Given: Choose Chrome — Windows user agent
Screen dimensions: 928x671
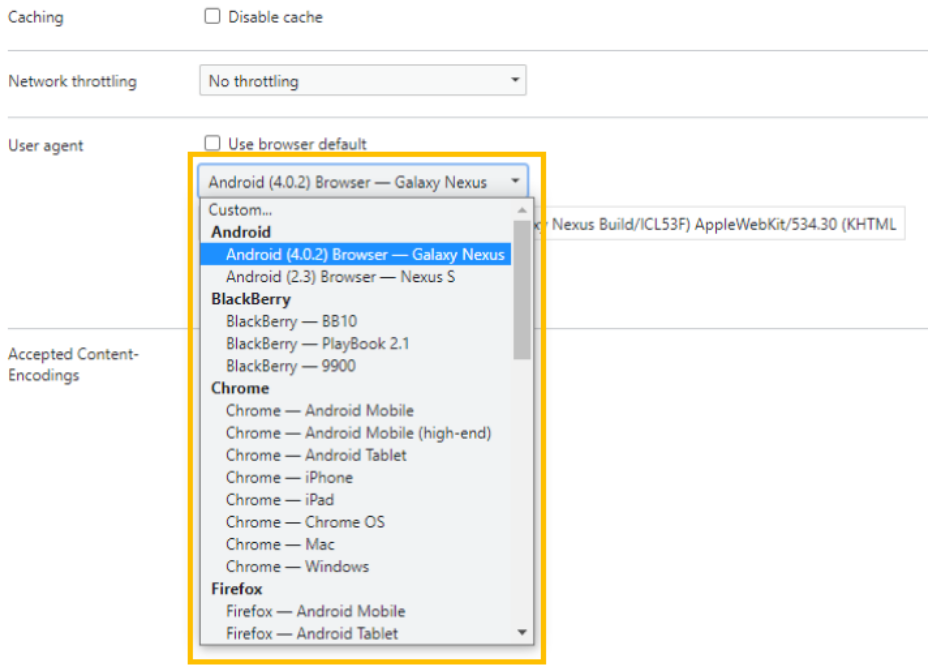Looking at the screenshot, I should [297, 566].
